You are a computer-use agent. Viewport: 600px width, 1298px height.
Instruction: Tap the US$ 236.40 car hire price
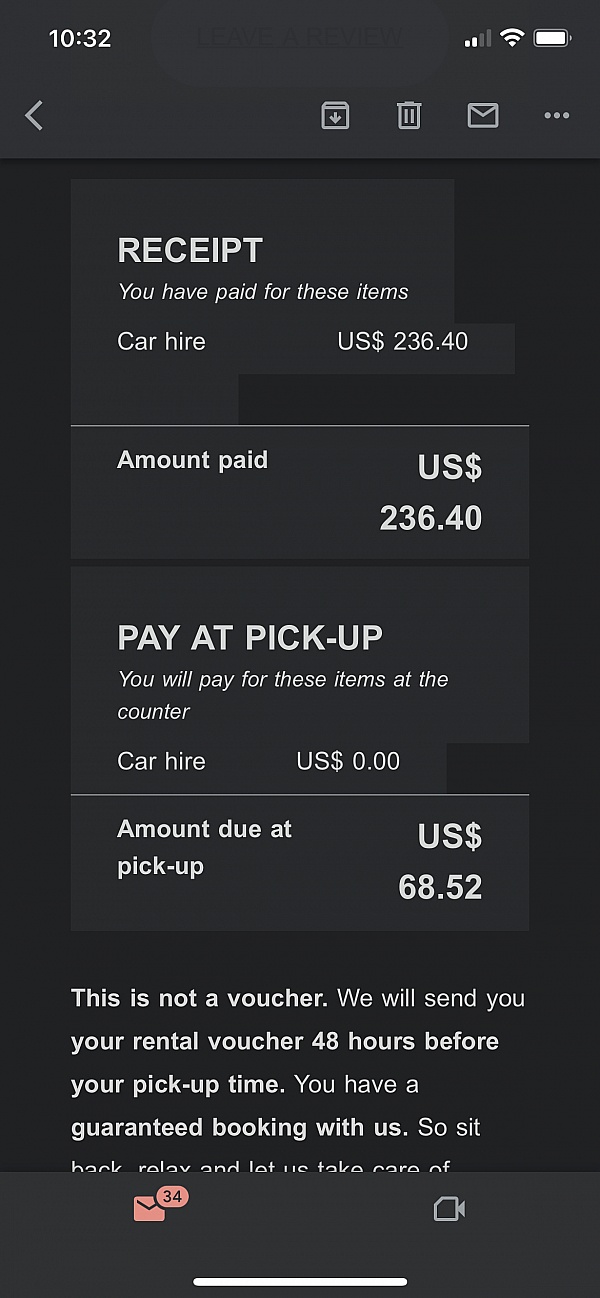pos(402,341)
